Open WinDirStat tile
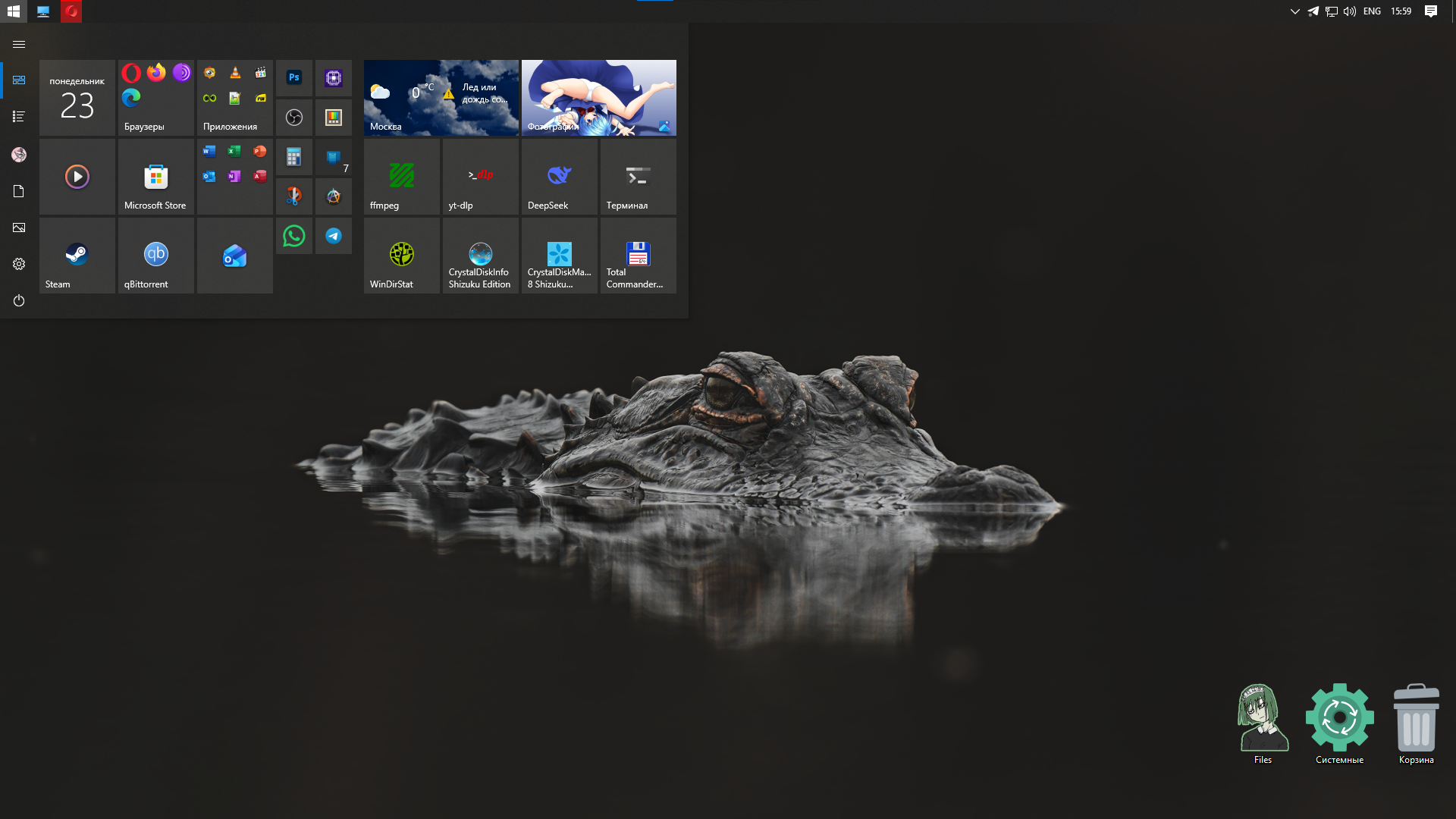The width and height of the screenshot is (1456, 819). click(x=401, y=256)
